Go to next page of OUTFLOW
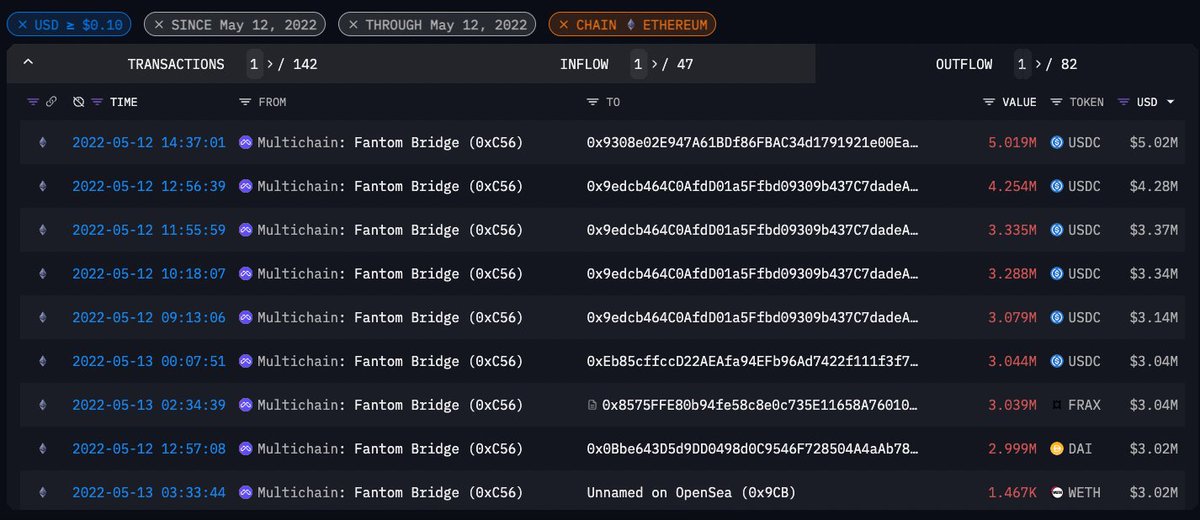 [x=1040, y=64]
